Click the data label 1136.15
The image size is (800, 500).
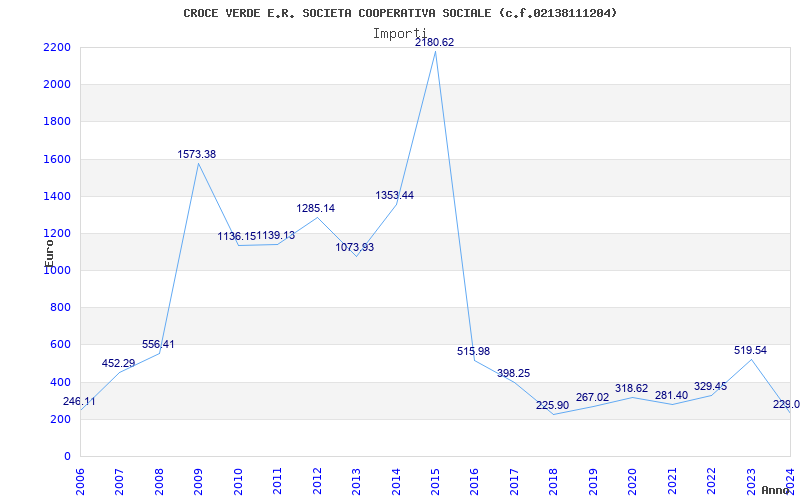pos(237,236)
